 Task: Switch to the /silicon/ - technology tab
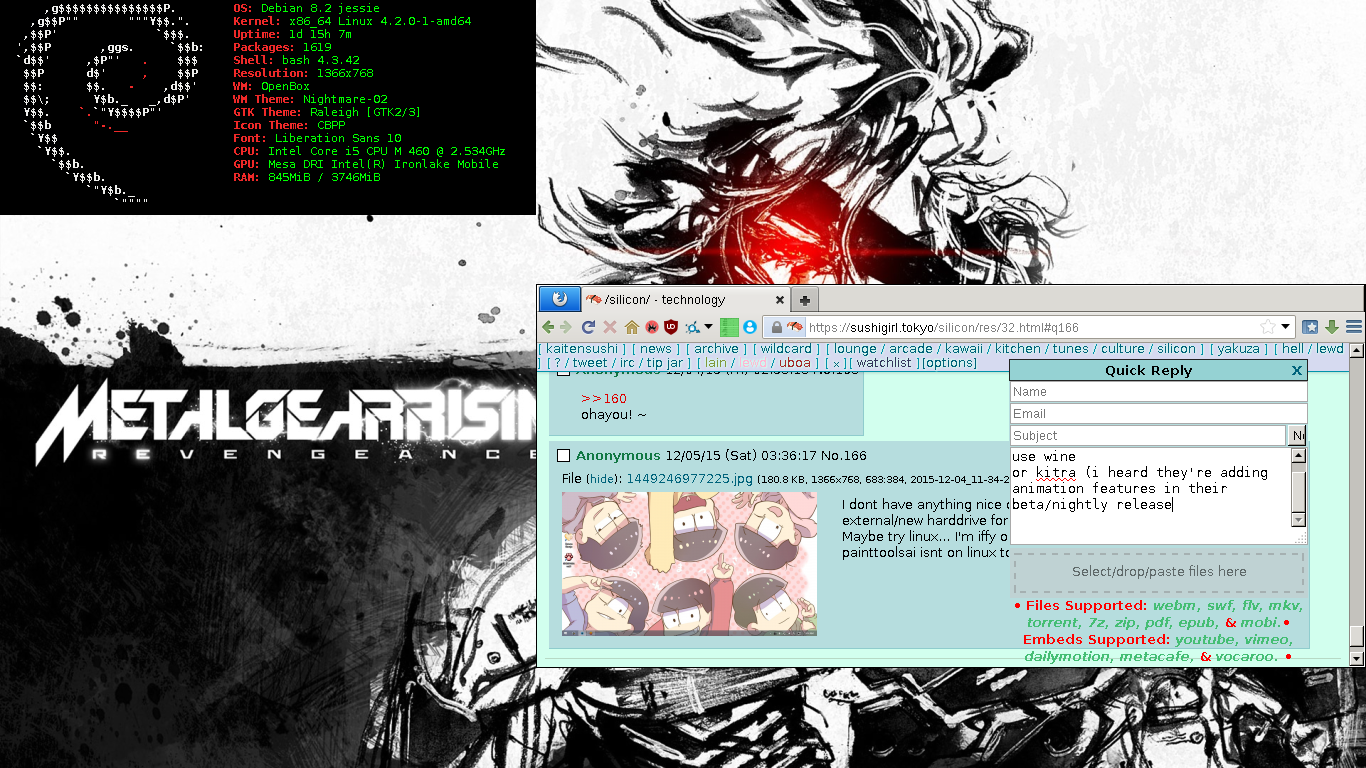pyautogui.click(x=680, y=300)
